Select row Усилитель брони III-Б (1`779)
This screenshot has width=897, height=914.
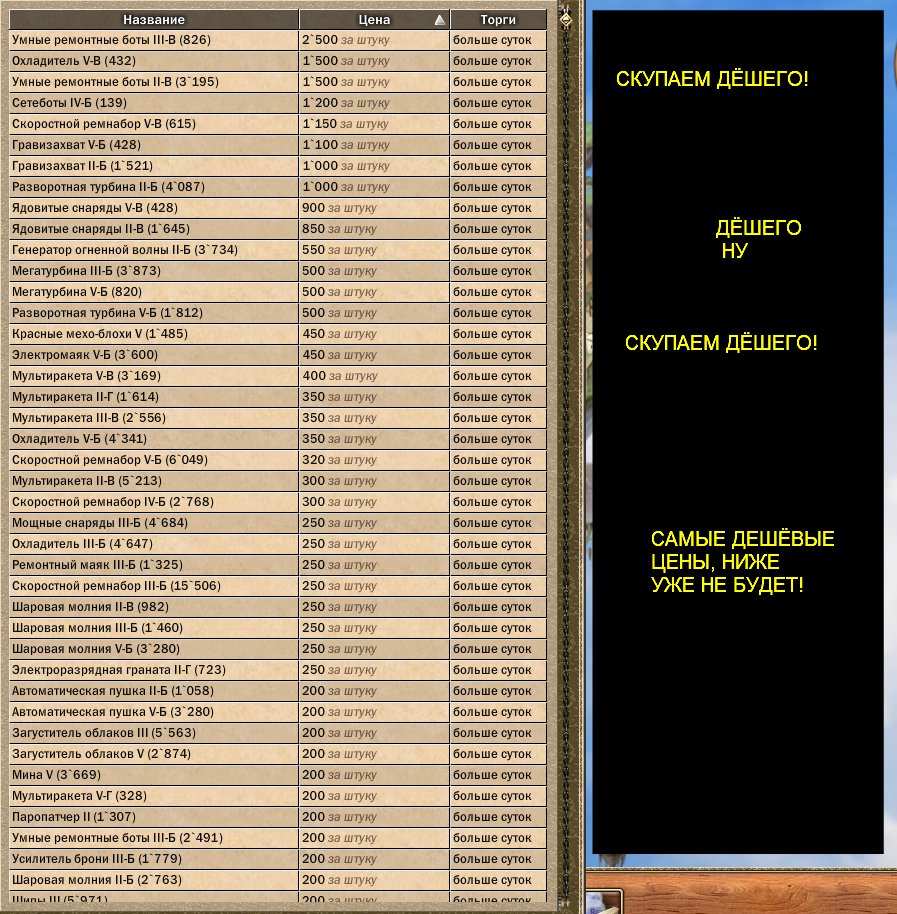pos(278,859)
